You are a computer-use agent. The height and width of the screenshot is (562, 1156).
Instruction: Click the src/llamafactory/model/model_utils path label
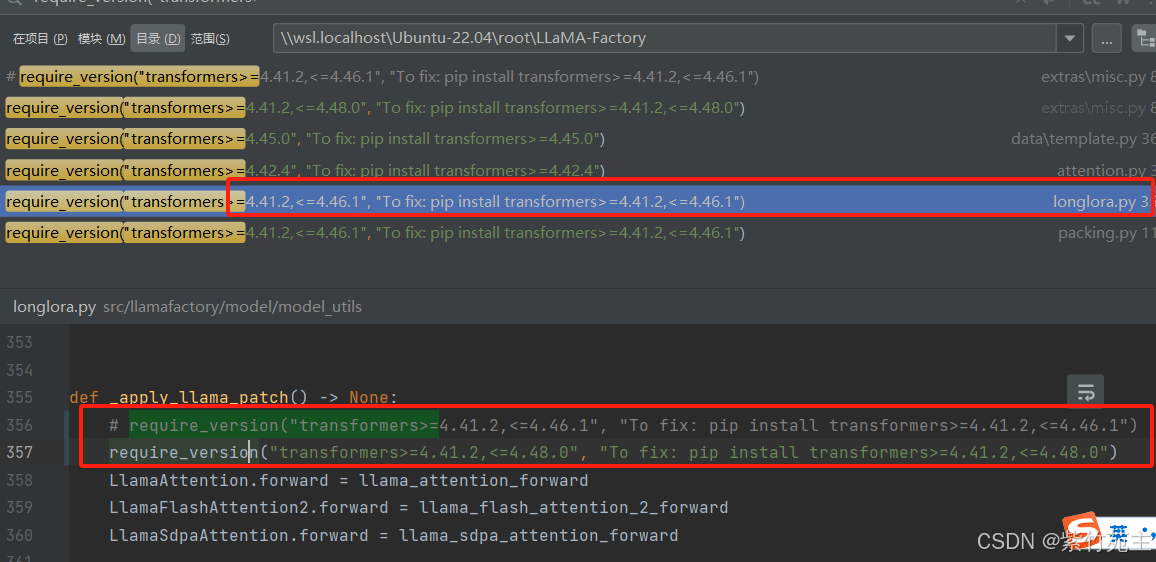click(232, 307)
